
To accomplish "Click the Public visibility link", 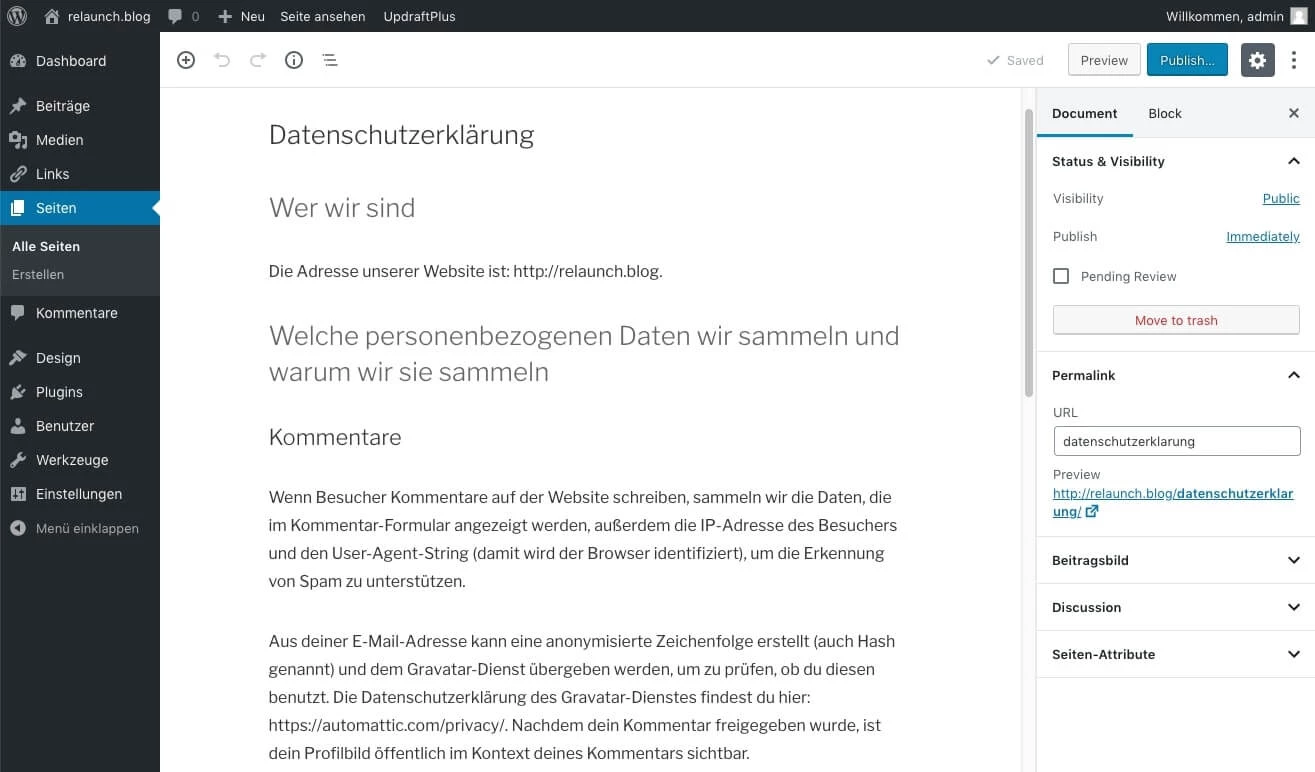I will (1281, 198).
